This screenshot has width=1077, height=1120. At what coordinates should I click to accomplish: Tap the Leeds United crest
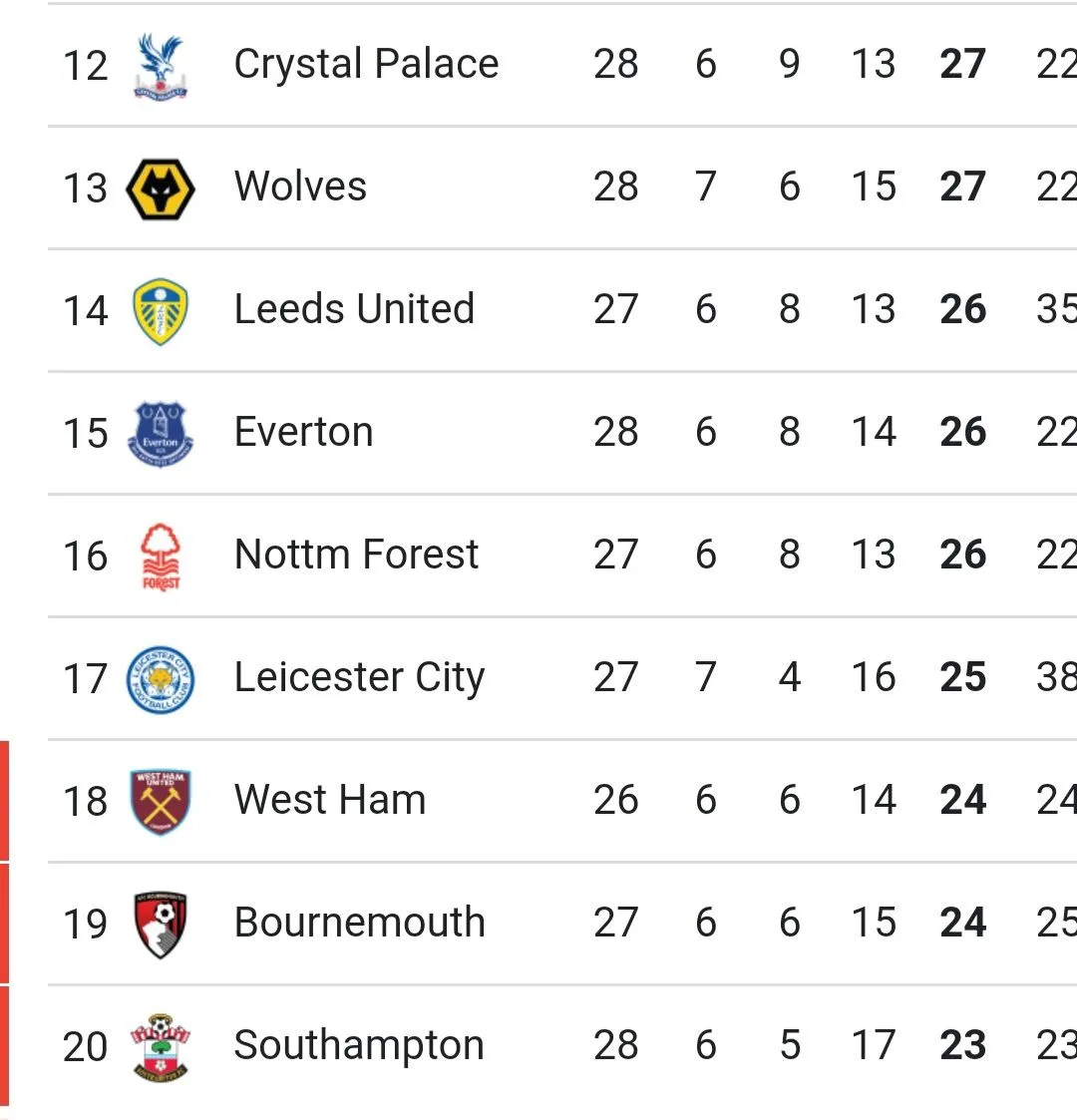(161, 310)
